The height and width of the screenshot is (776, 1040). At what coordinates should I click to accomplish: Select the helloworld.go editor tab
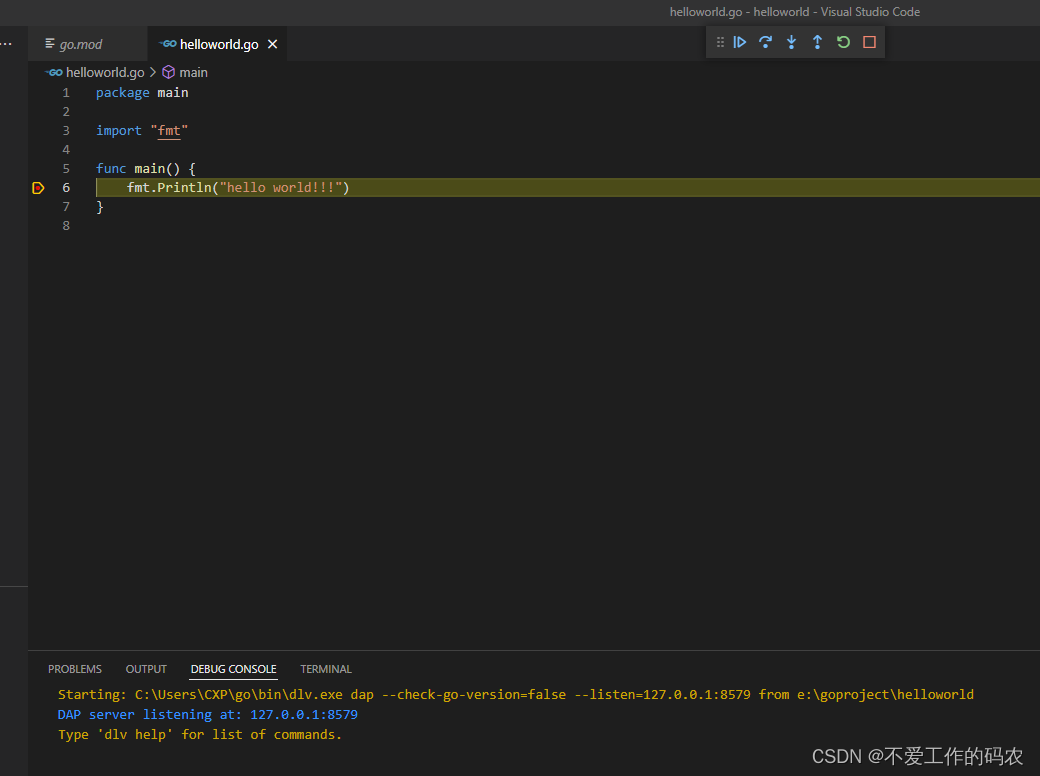pos(218,44)
